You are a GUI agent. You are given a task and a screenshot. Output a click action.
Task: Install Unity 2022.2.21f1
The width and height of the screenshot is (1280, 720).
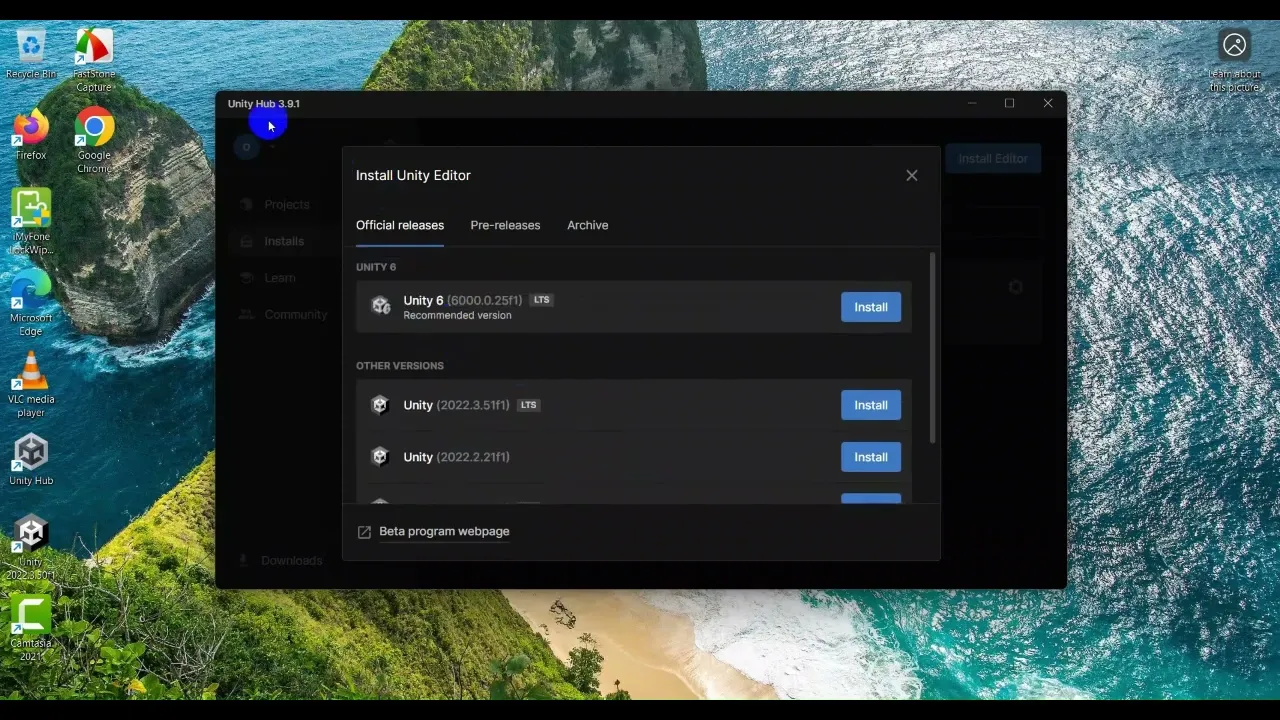coord(871,457)
